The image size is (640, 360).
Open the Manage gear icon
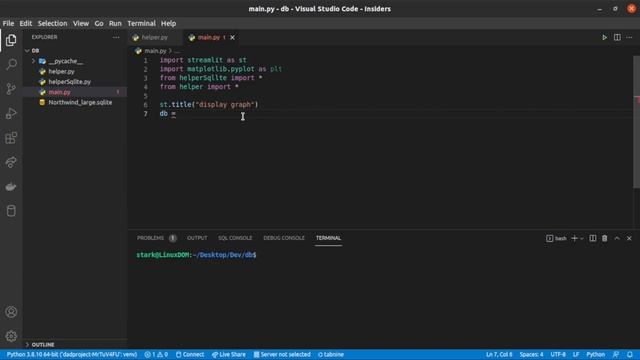(x=11, y=336)
